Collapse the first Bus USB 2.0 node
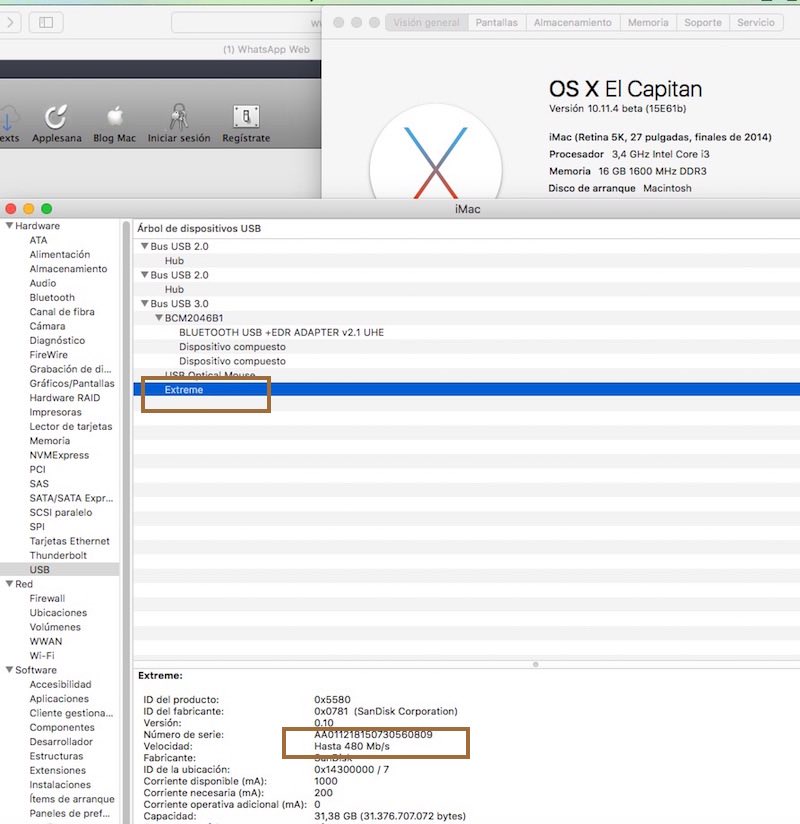This screenshot has height=824, width=800. pos(145,246)
